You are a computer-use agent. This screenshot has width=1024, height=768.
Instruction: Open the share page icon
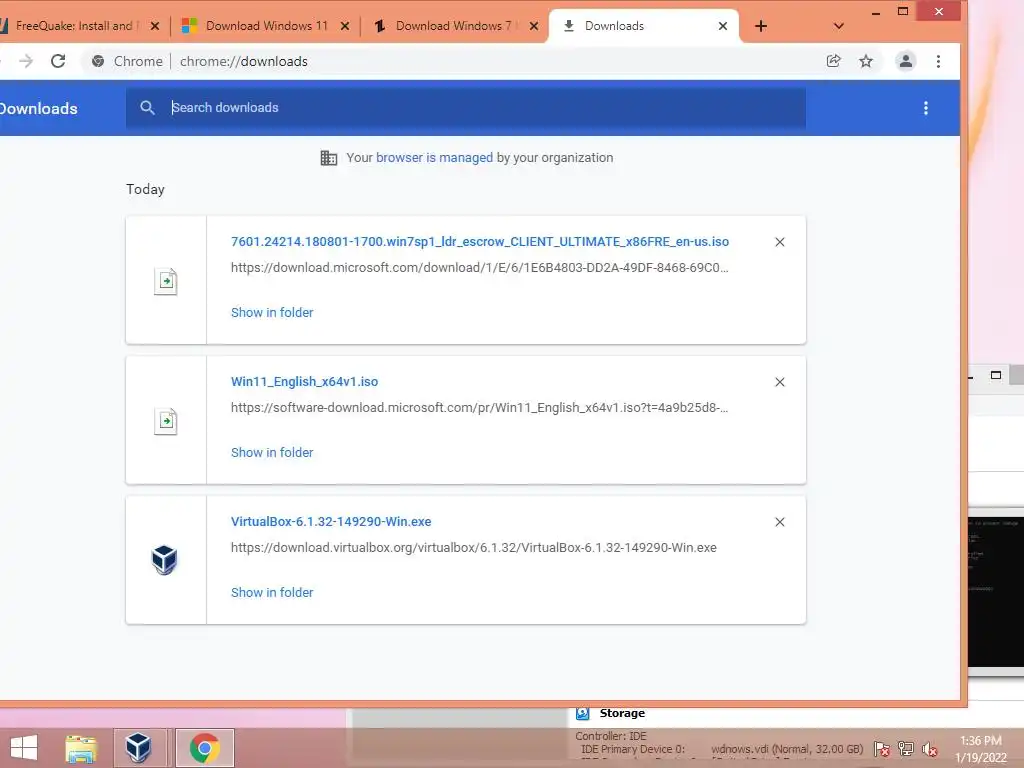pos(833,61)
